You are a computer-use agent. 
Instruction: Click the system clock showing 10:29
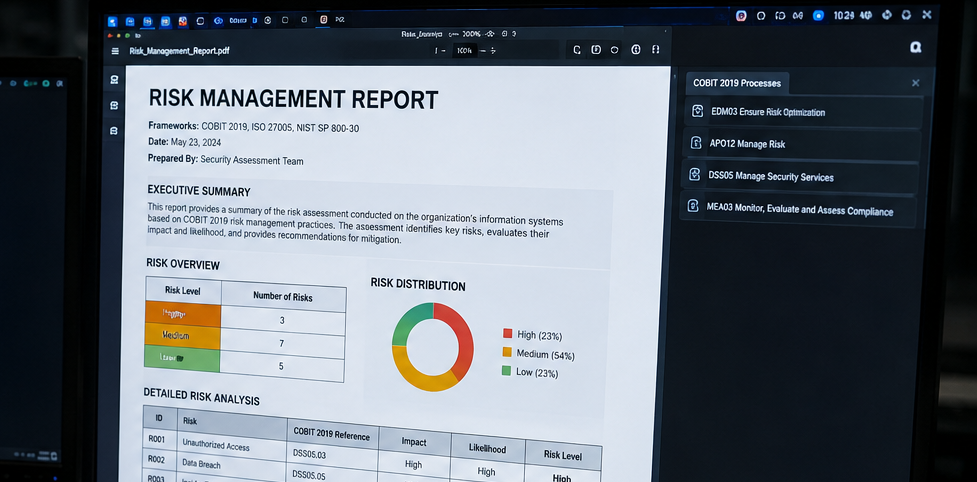tap(844, 16)
